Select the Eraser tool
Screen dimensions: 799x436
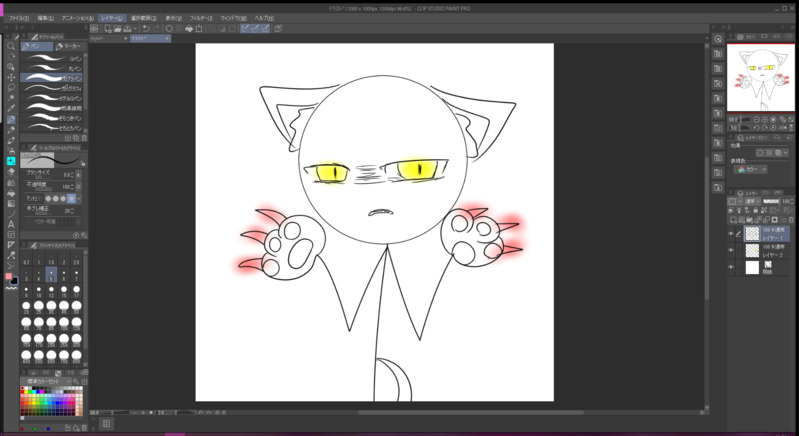11,172
